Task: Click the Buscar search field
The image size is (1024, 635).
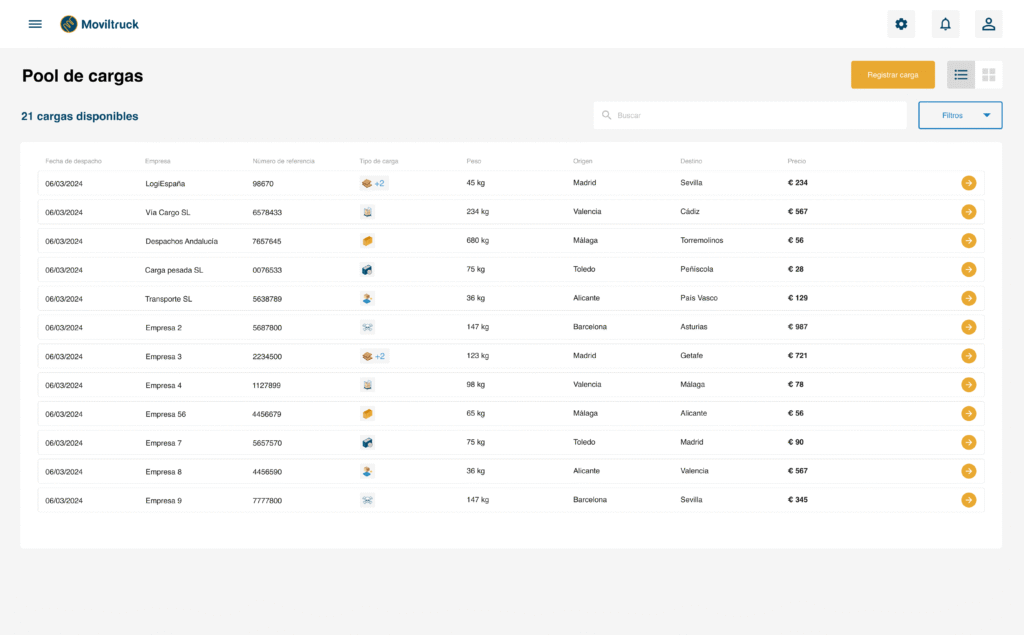Action: pos(750,115)
